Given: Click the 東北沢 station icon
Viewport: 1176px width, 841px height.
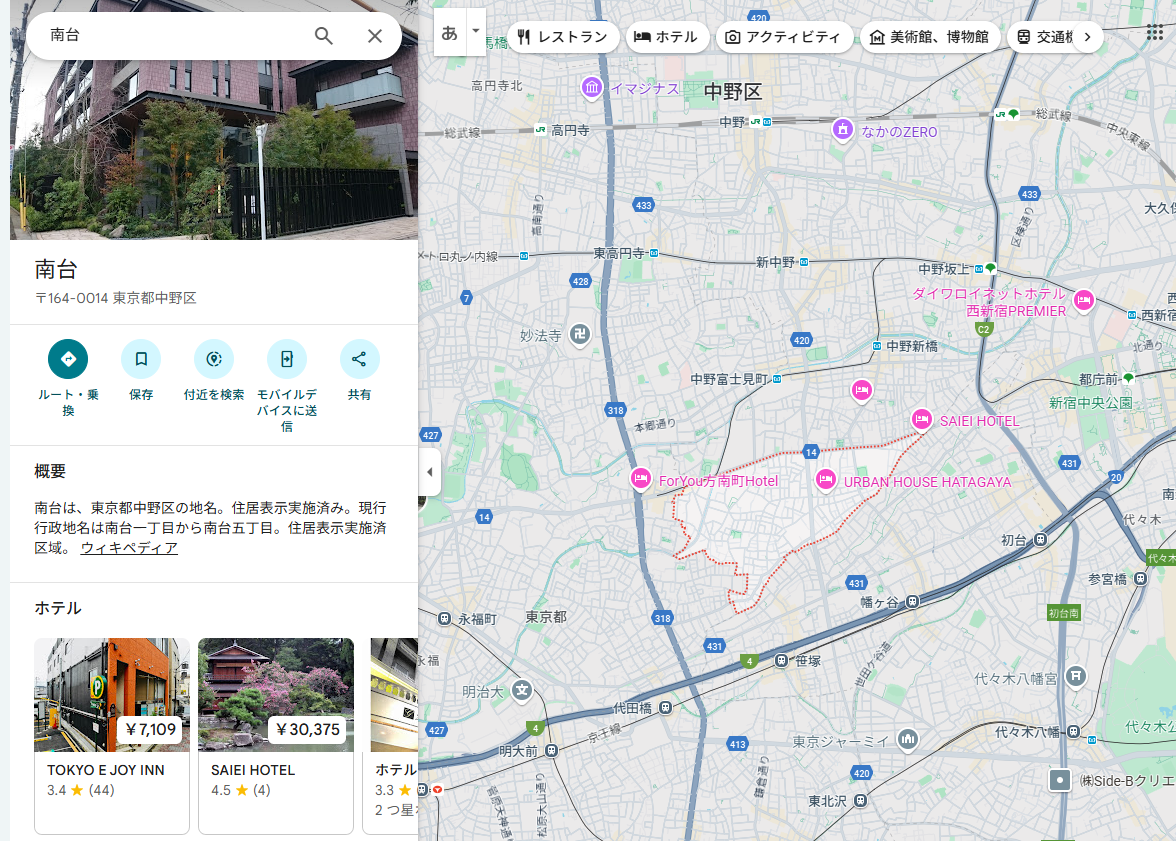Looking at the screenshot, I should coord(860,800).
